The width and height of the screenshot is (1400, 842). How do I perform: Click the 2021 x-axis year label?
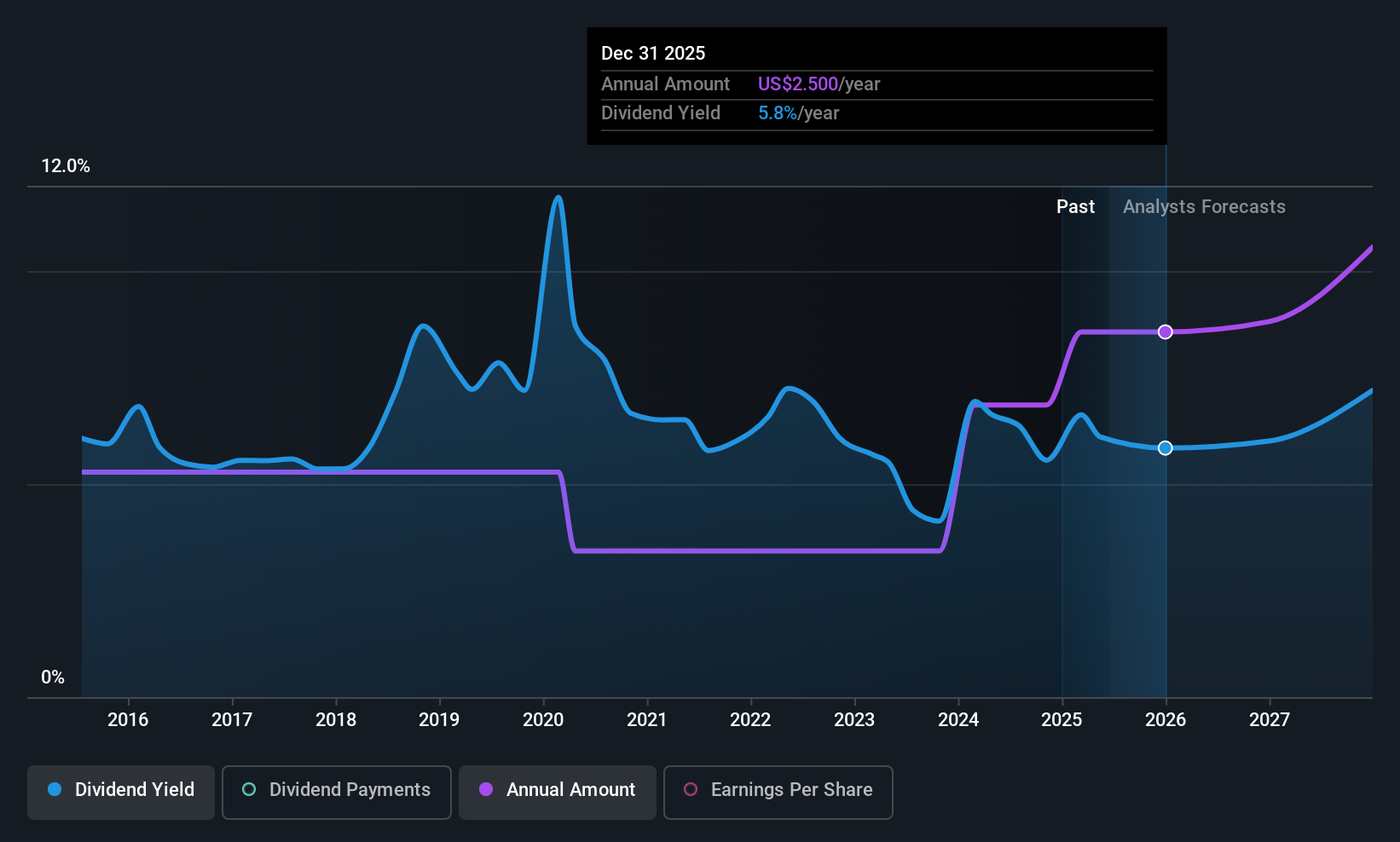point(647,720)
